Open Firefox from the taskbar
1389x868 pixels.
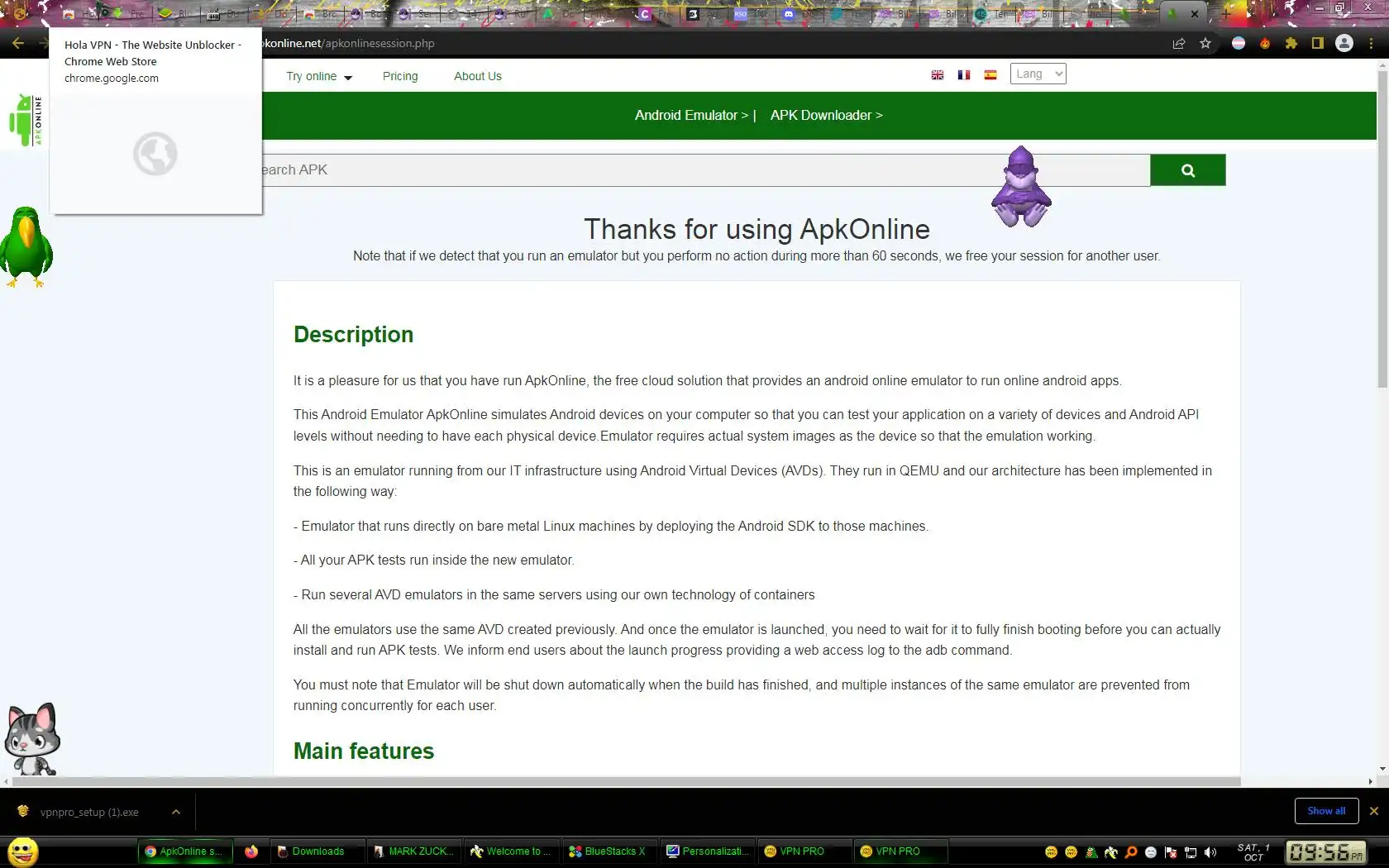(x=251, y=851)
